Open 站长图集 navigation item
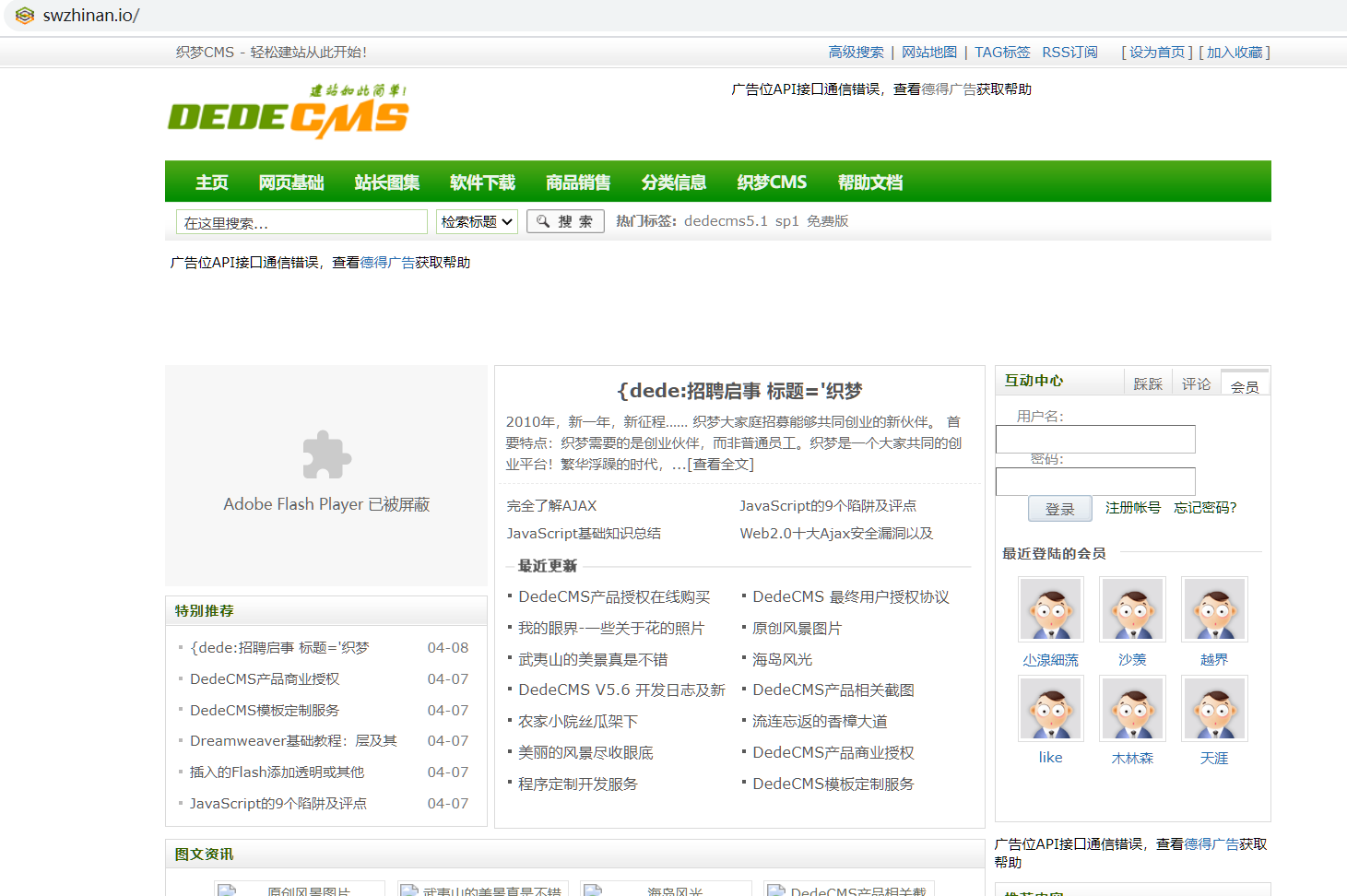 [387, 183]
